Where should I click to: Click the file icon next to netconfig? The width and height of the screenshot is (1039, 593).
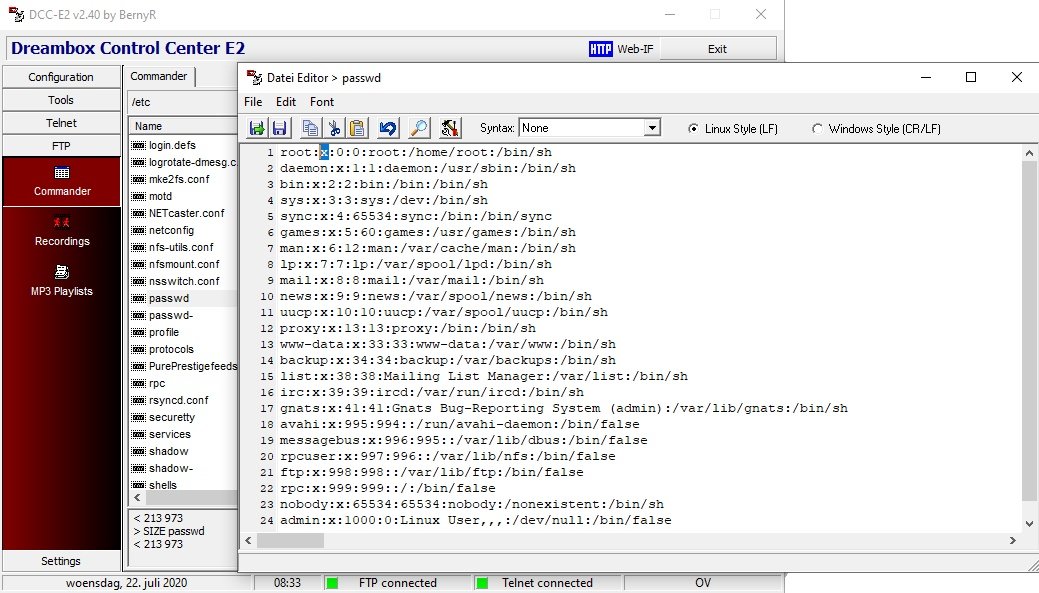click(x=138, y=231)
